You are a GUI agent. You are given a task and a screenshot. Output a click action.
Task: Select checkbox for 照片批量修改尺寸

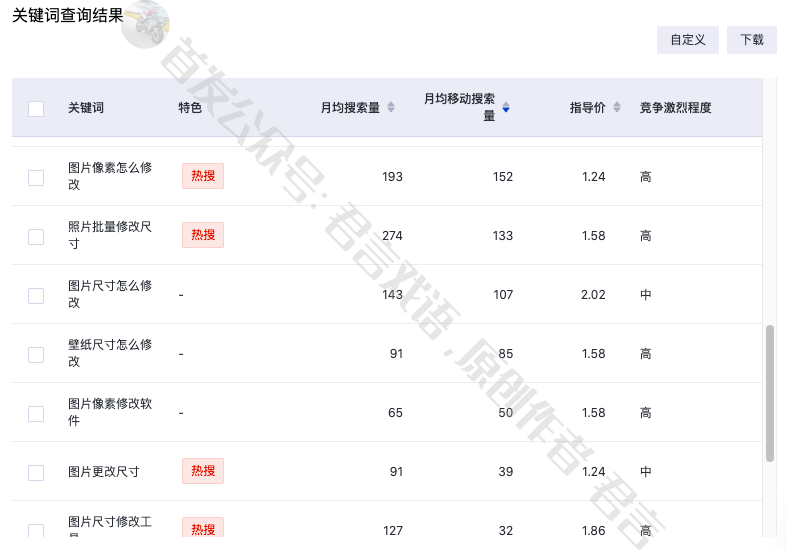point(36,236)
